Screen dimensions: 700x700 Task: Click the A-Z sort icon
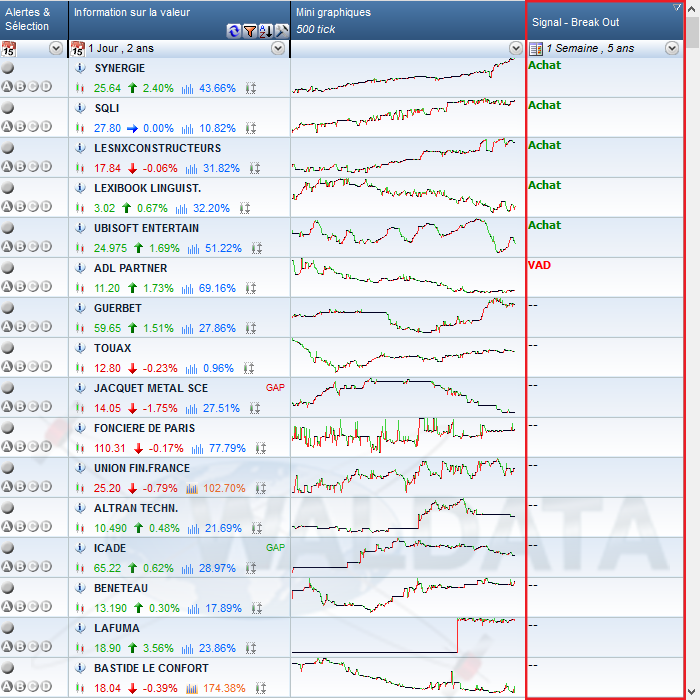pos(266,30)
